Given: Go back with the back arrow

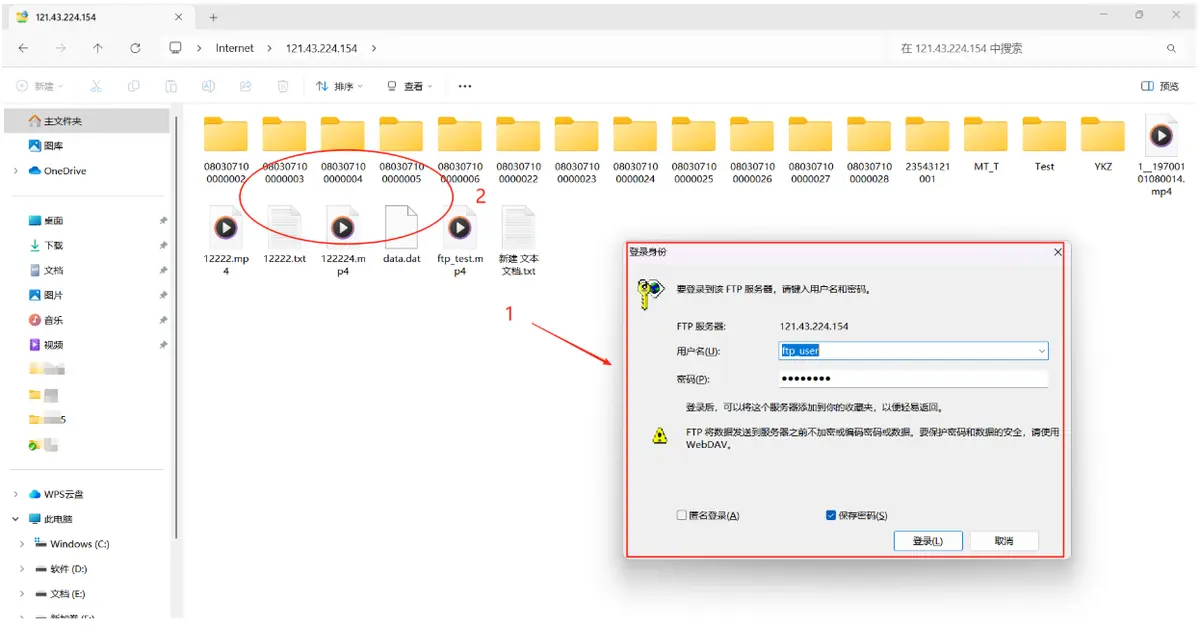Looking at the screenshot, I should coord(23,48).
